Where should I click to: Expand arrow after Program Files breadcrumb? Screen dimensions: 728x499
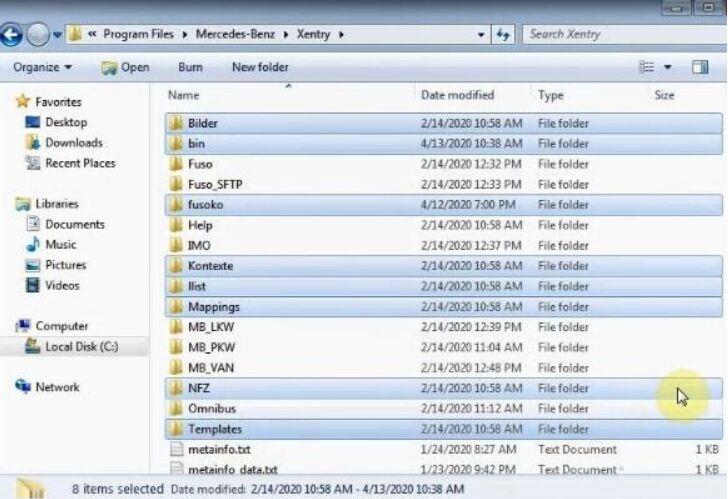tap(185, 35)
